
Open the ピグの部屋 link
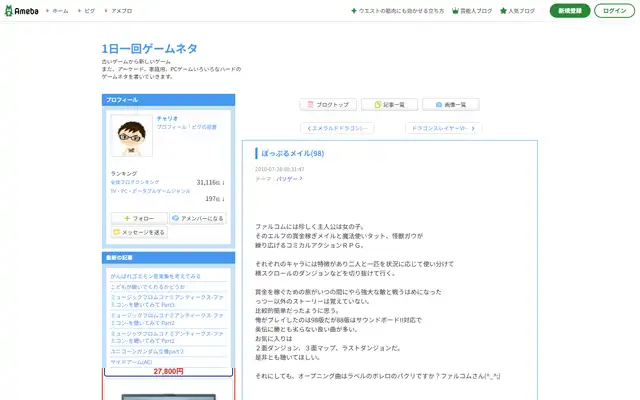[x=204, y=127]
